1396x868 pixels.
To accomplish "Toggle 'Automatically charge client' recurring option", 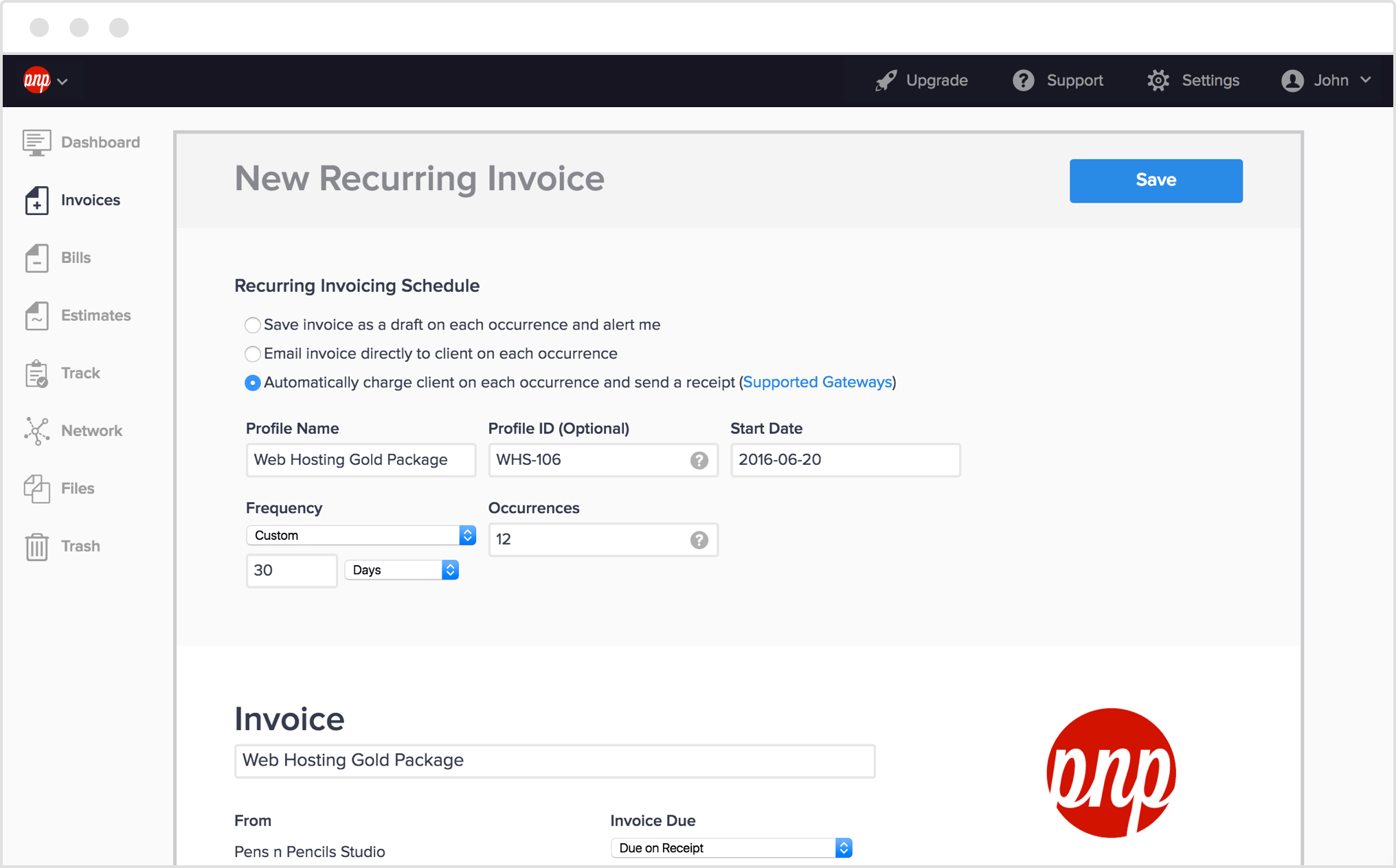I will (x=252, y=382).
